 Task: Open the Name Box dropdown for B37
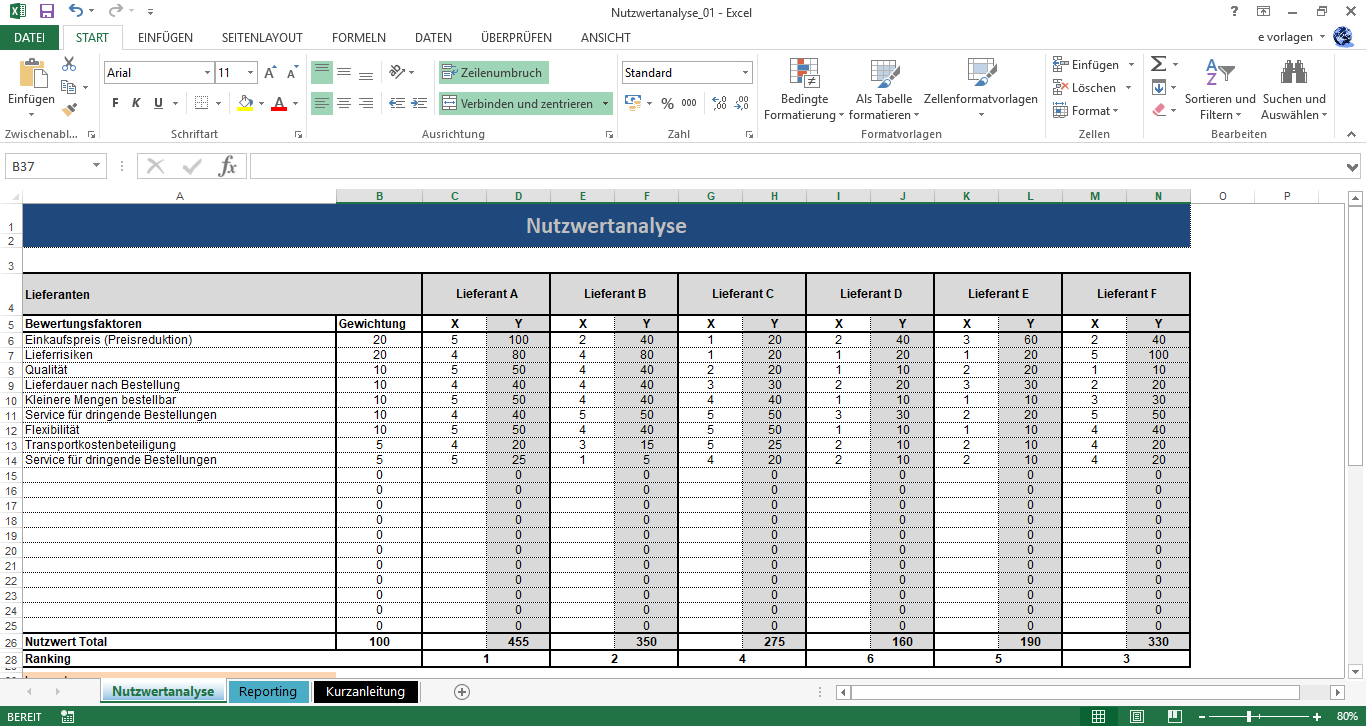(97, 166)
